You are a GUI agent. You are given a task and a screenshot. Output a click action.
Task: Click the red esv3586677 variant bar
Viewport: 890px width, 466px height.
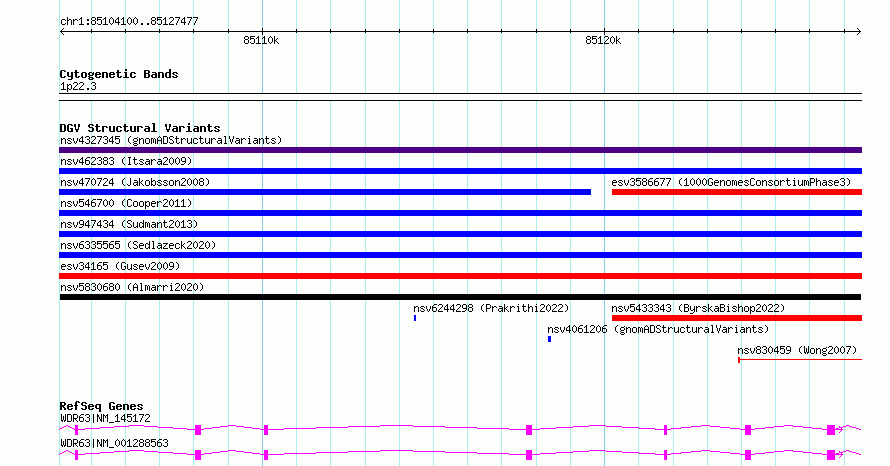(737, 192)
